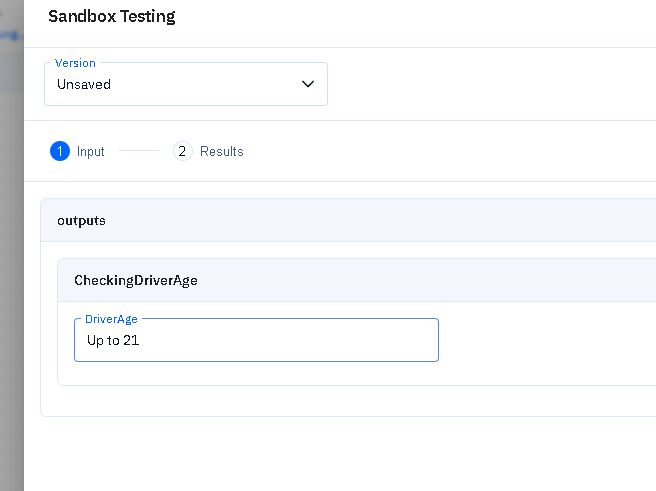Click the blurred blue link behind the overlay
This screenshot has width=656, height=491.
(10, 34)
